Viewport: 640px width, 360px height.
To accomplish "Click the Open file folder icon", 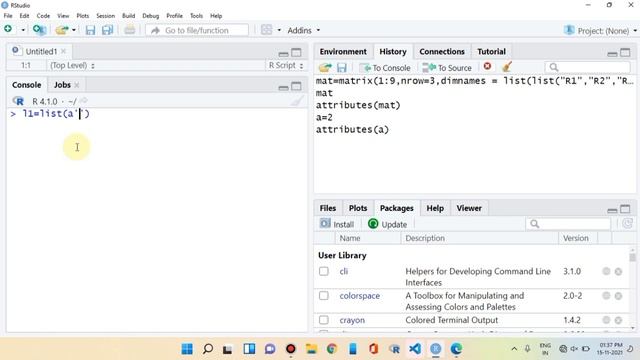I will [62, 30].
